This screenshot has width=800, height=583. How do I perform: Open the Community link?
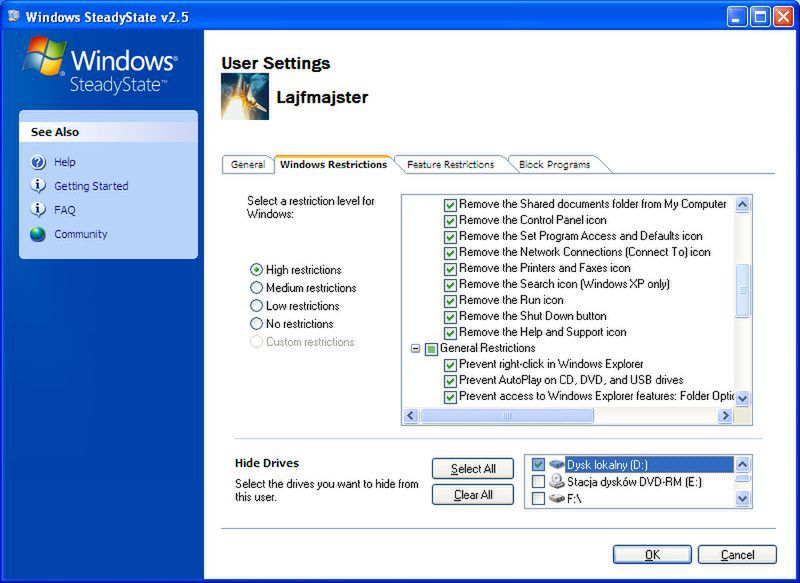pos(81,234)
